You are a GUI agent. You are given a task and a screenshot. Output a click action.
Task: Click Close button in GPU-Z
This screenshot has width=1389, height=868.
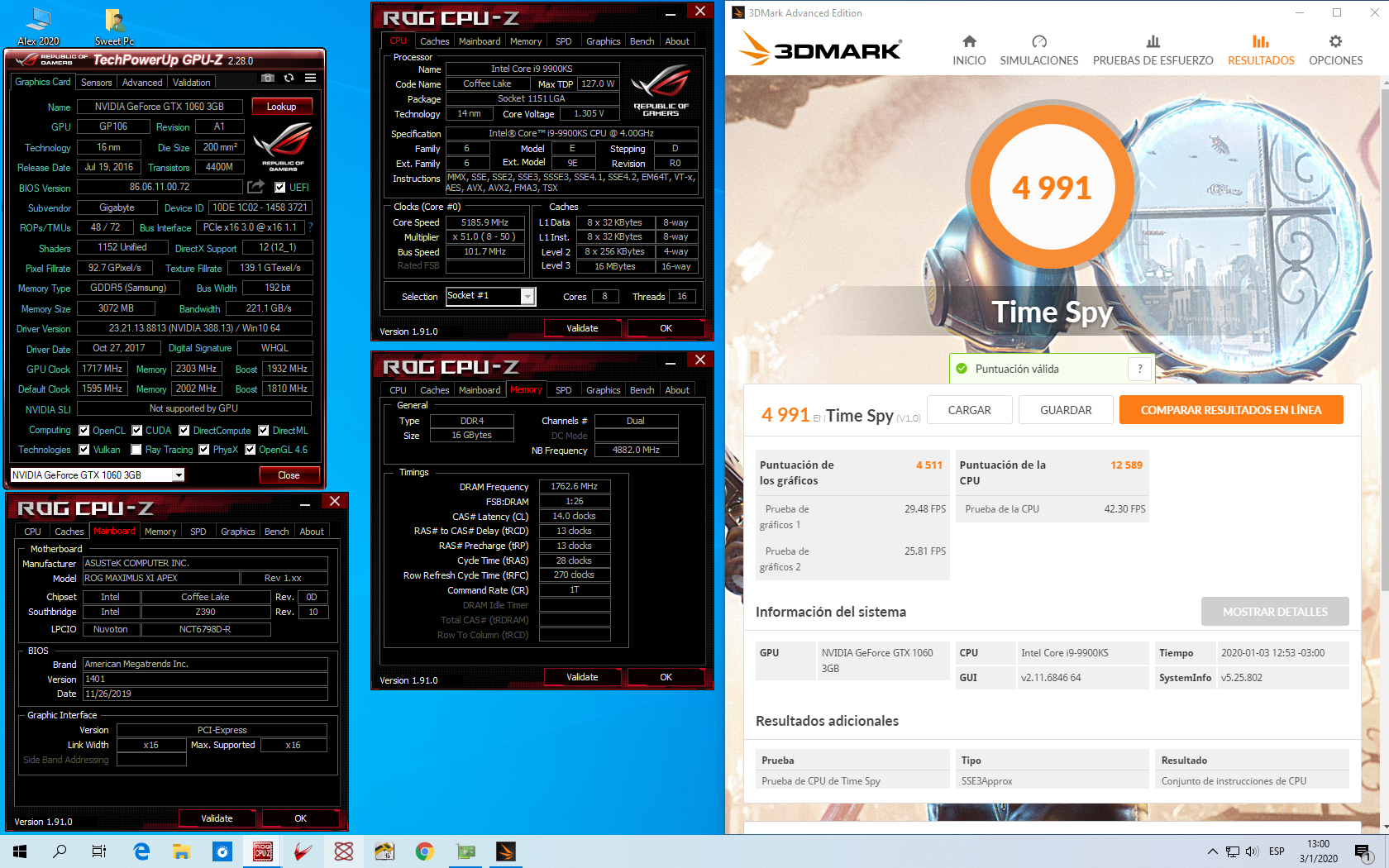click(289, 475)
